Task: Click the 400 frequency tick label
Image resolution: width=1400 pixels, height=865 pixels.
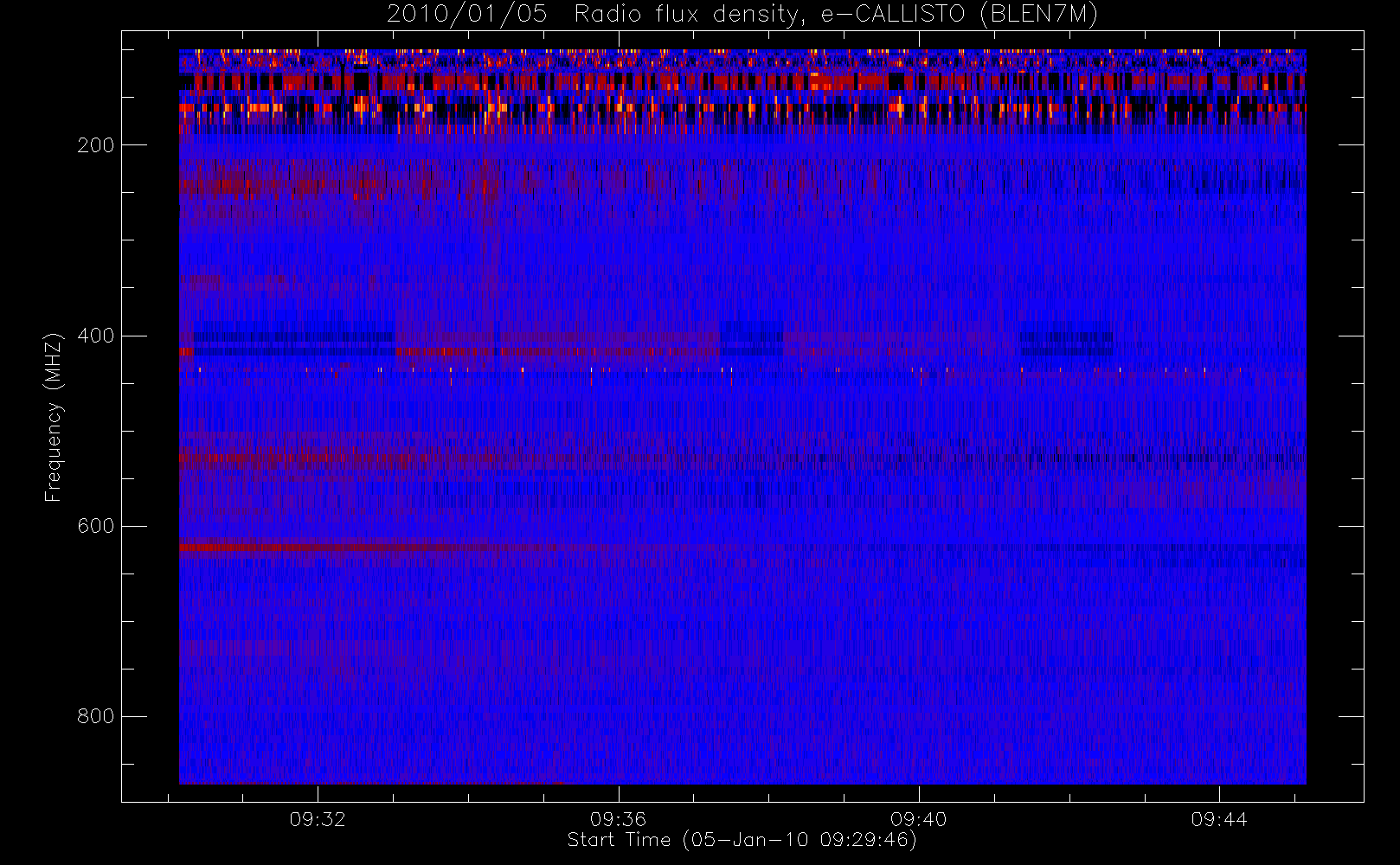Action: [96, 336]
